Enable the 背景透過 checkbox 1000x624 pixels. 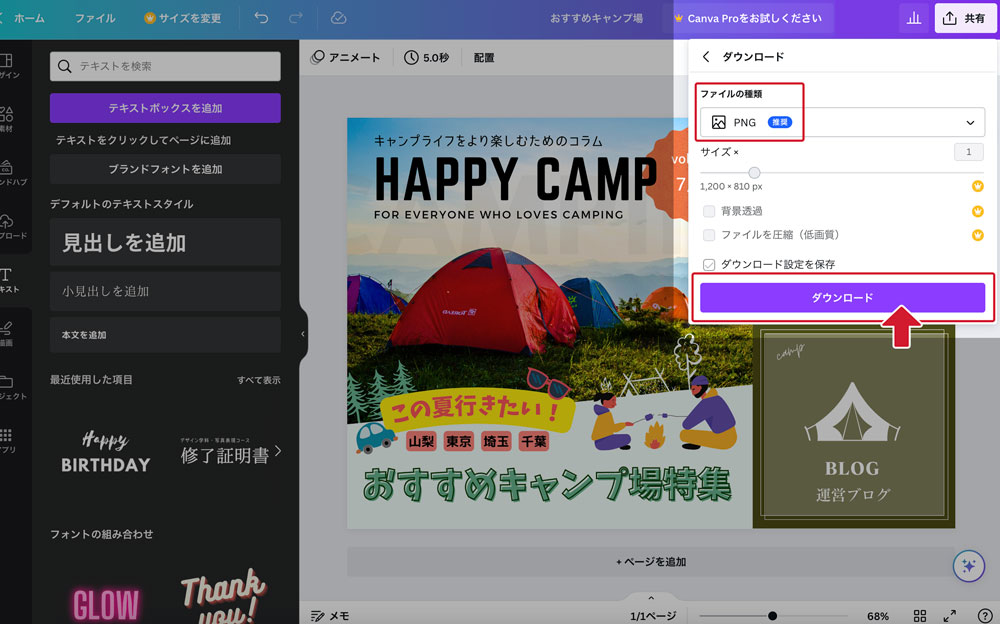click(709, 211)
